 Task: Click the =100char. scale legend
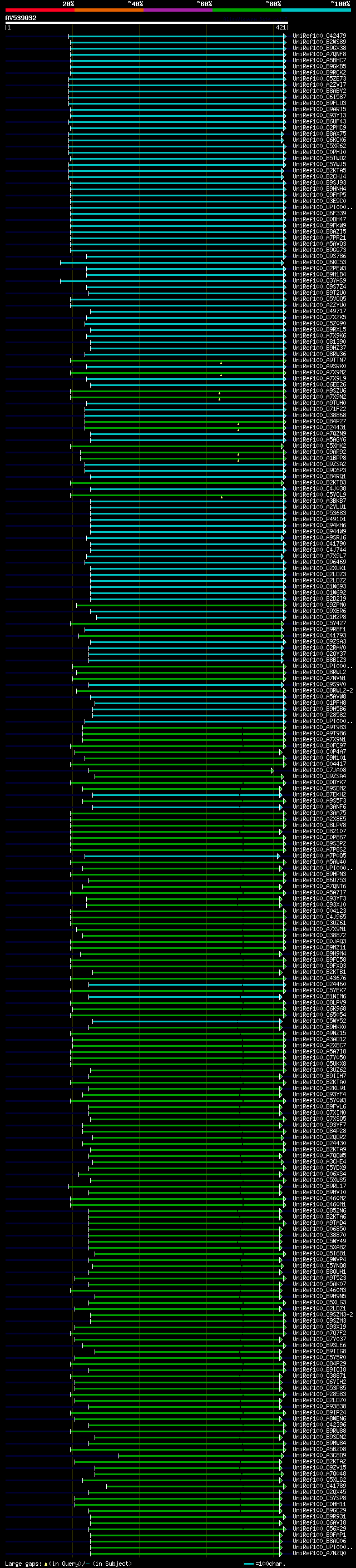click(x=264, y=1564)
